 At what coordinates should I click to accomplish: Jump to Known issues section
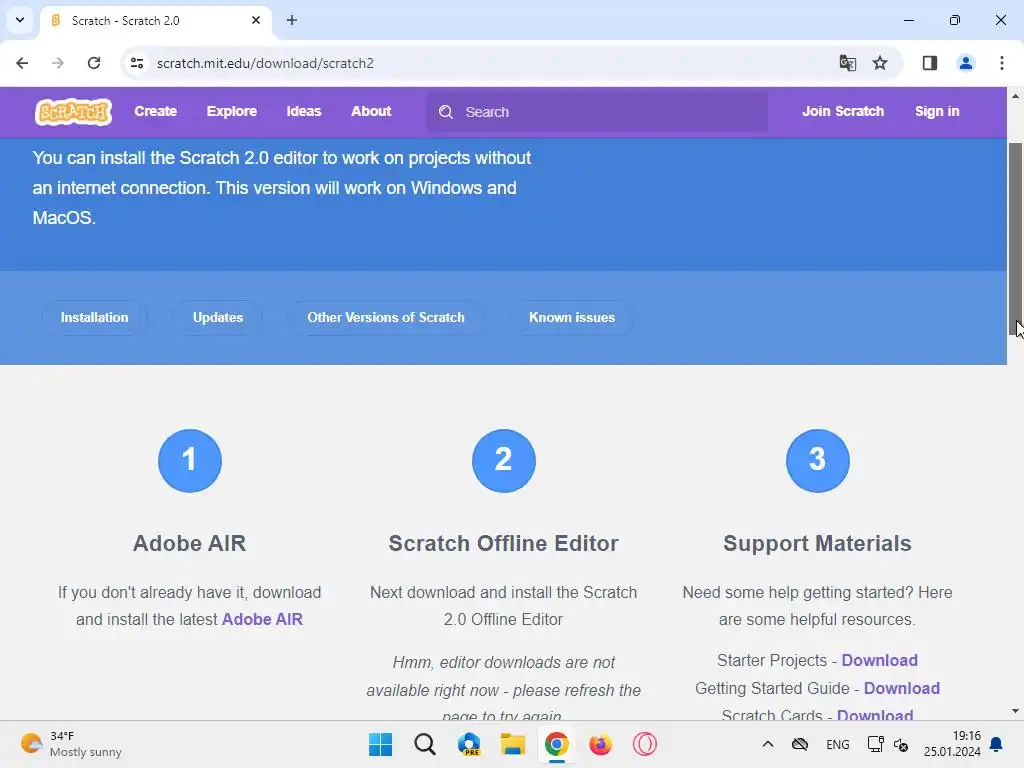coord(571,317)
